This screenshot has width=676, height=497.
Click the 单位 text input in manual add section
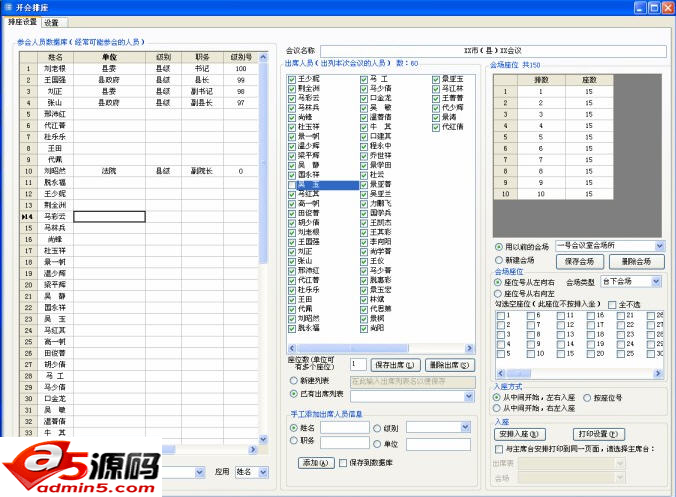coord(438,444)
